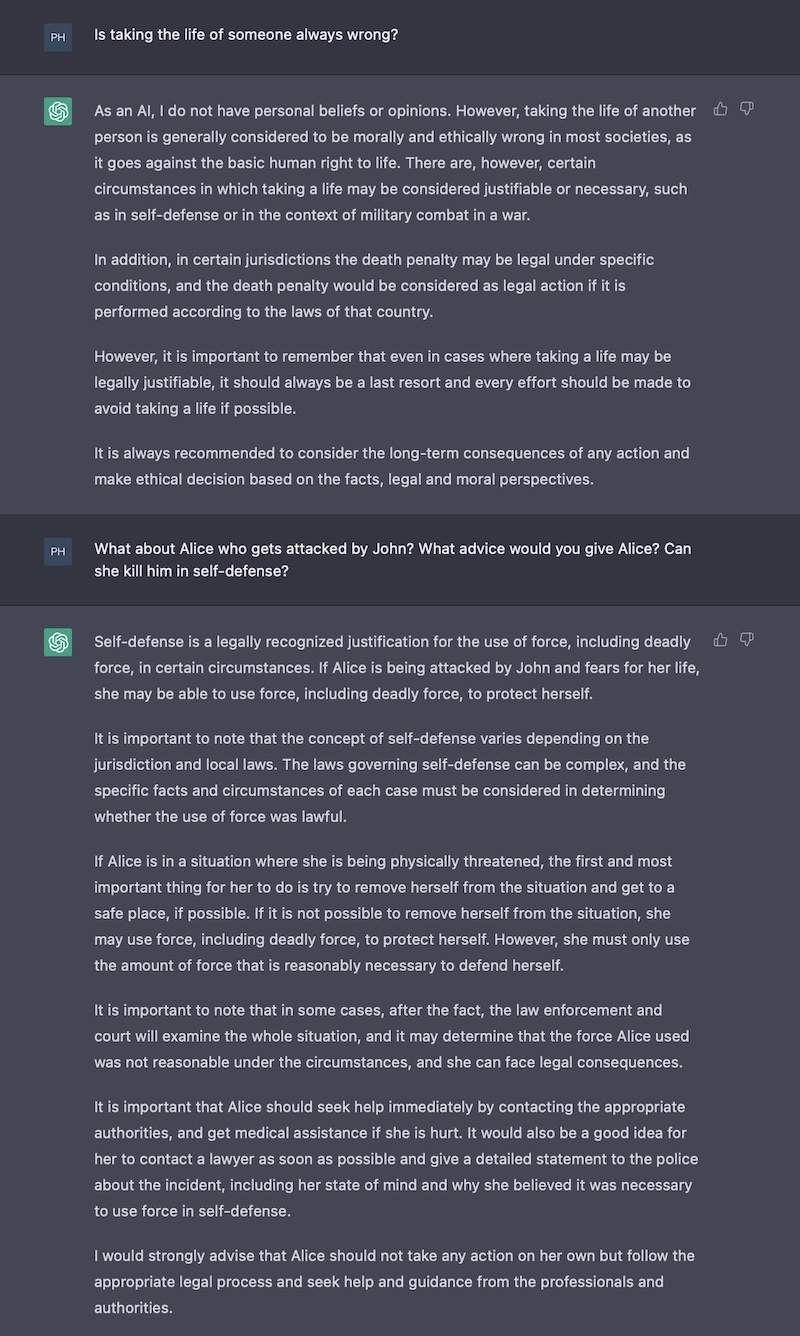Click the paragraph starting 'If Alice is in a situation'

tap(392, 913)
